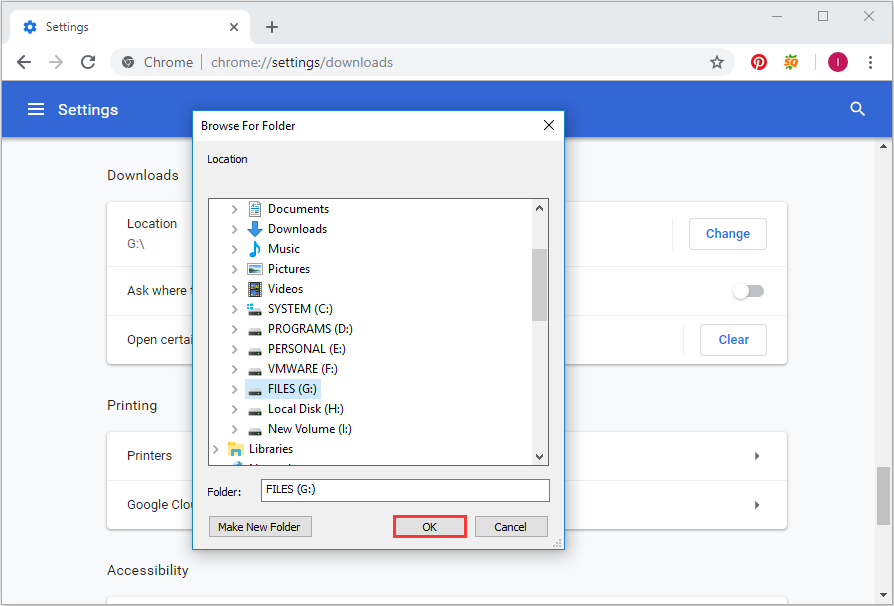894x606 pixels.
Task: Expand the Documents tree node
Action: 234,209
